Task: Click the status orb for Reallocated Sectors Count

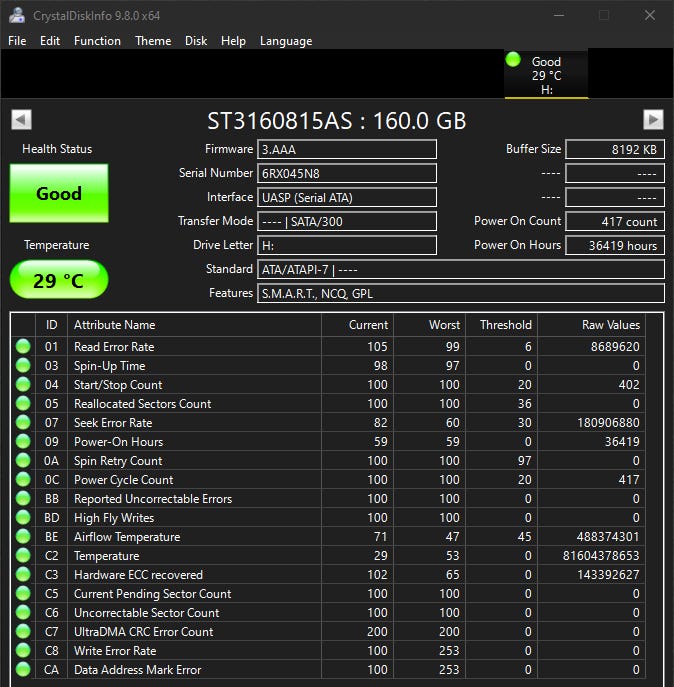Action: (x=23, y=404)
